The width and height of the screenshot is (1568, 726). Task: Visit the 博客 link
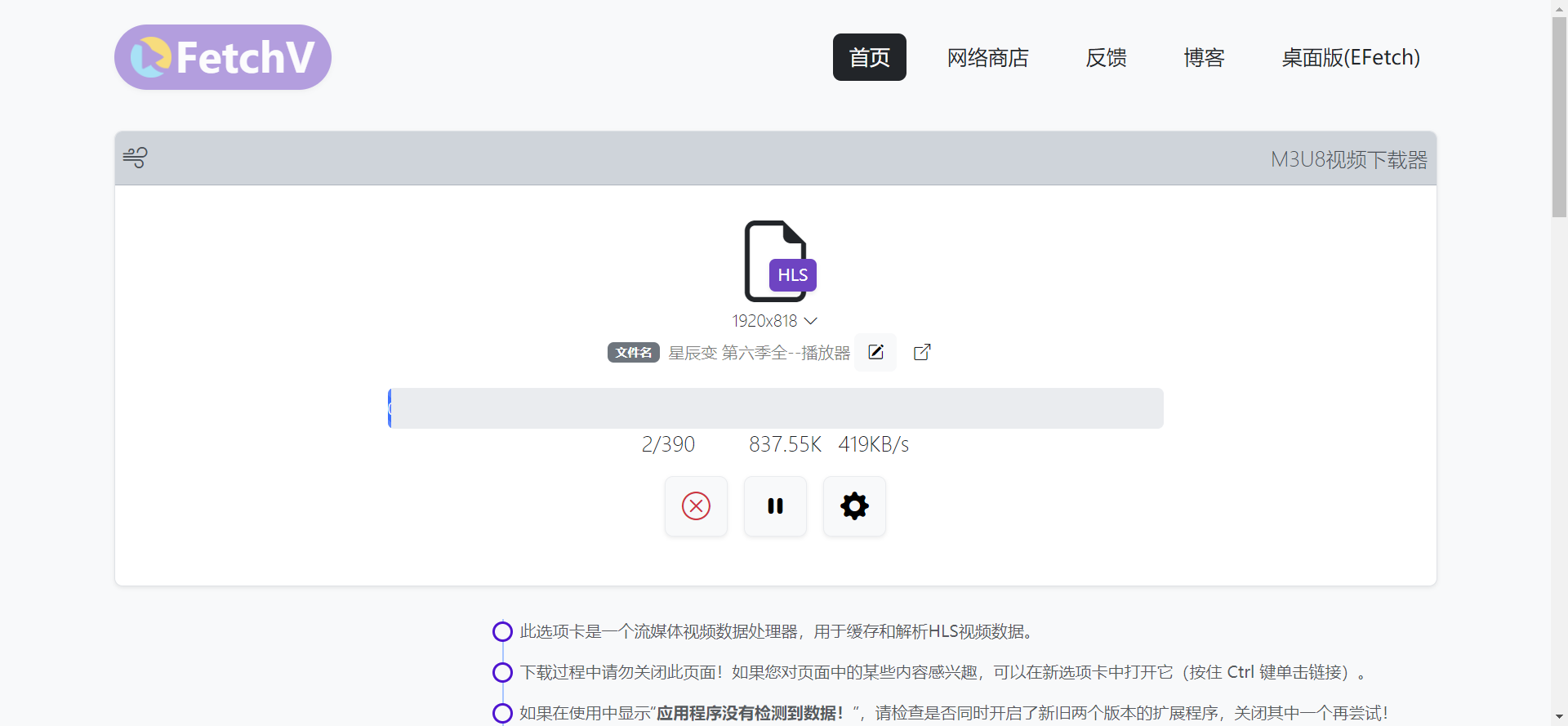click(x=1204, y=57)
